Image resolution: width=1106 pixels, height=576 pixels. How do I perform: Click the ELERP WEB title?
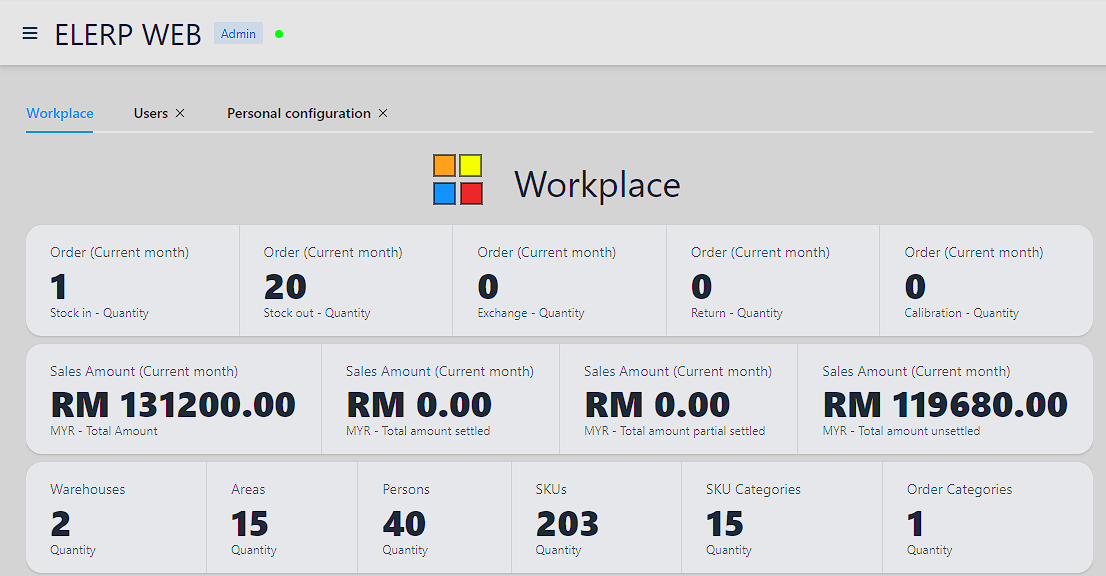tap(128, 34)
